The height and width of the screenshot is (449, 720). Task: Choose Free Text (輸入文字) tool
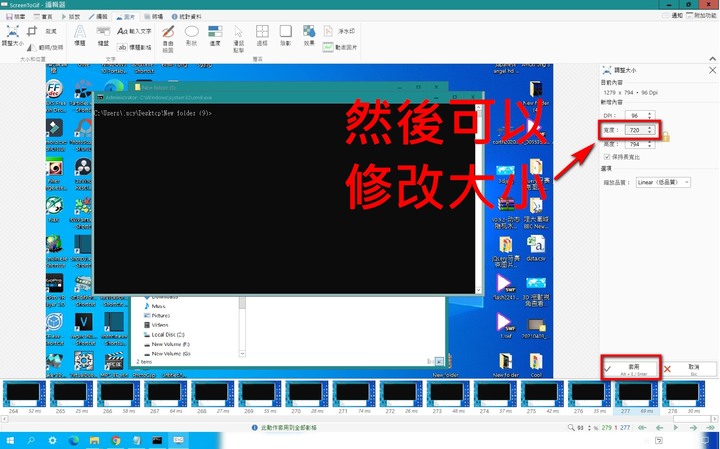(134, 31)
